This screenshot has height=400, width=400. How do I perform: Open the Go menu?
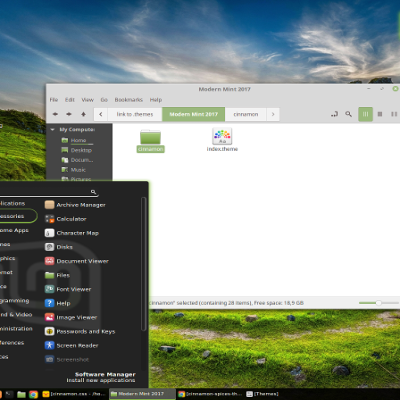(x=104, y=100)
